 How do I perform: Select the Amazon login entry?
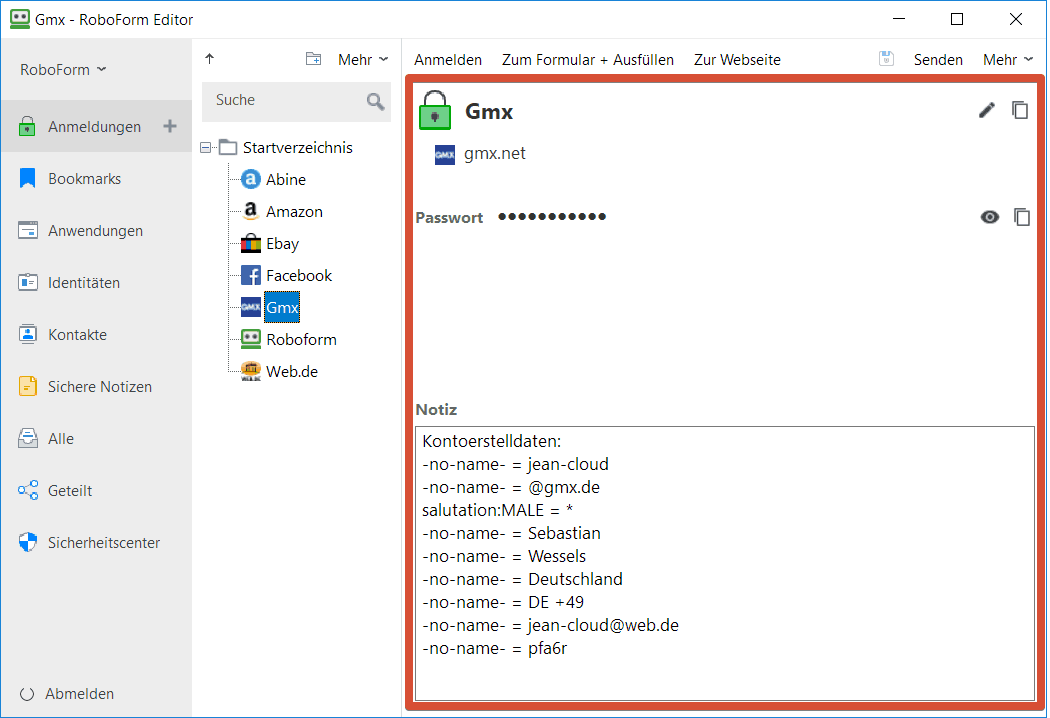tap(294, 212)
